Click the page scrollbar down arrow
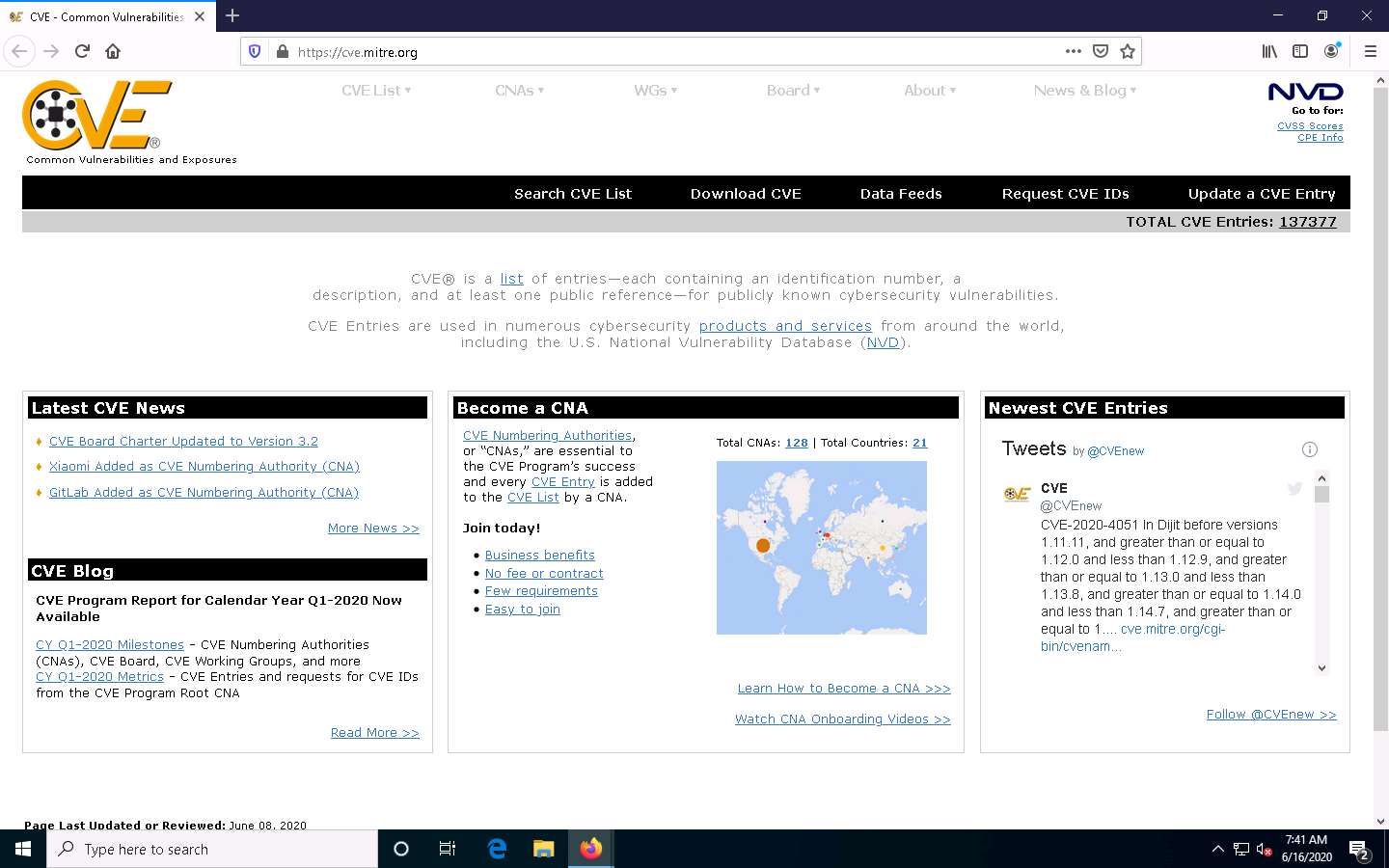 click(1380, 822)
